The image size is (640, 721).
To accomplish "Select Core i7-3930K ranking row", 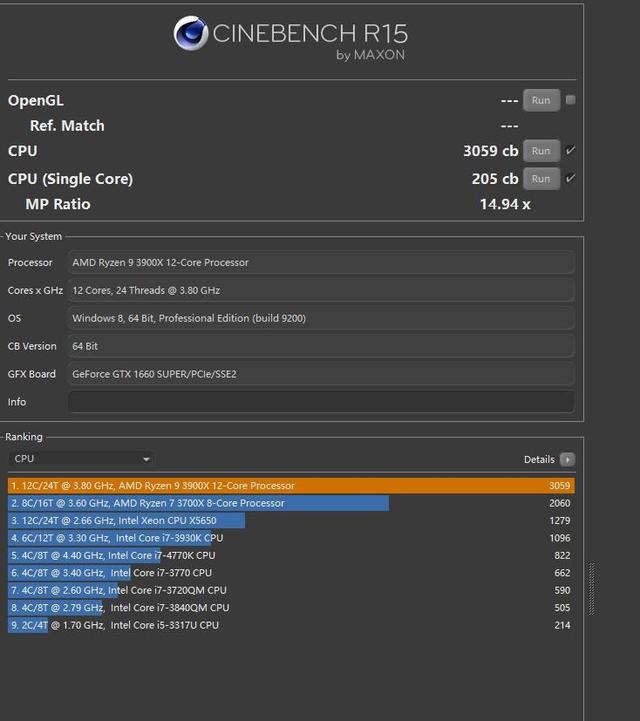I will pyautogui.click(x=291, y=538).
